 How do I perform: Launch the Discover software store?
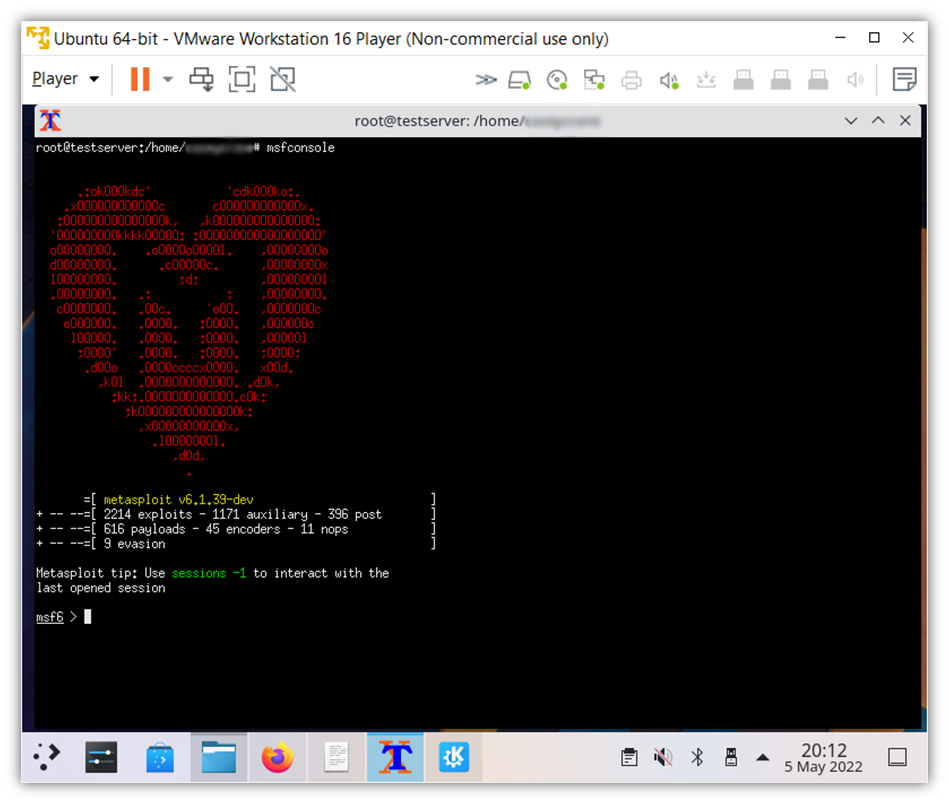pos(160,757)
